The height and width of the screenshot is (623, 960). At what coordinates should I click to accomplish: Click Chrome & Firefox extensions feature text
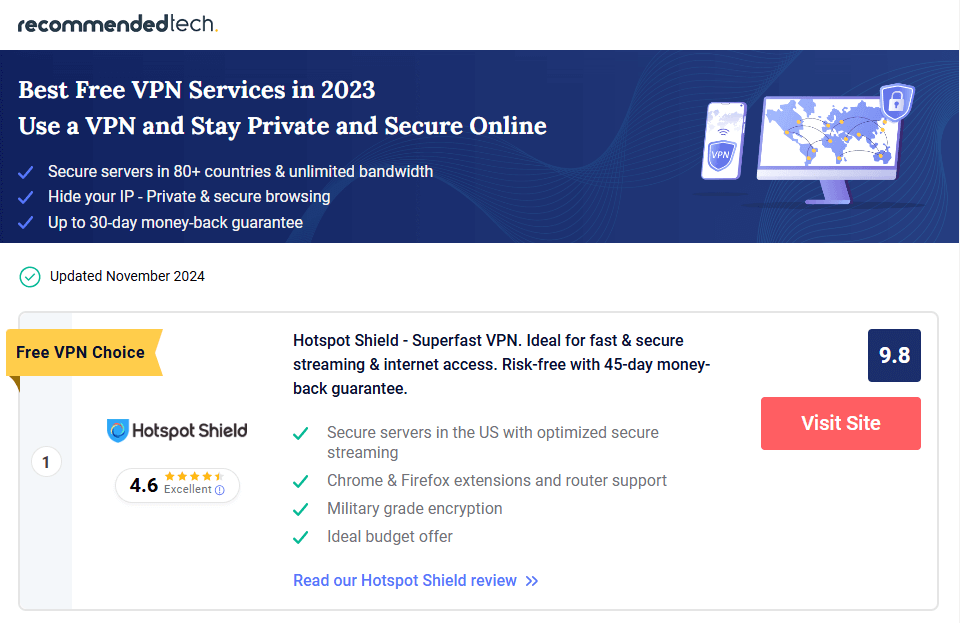tap(496, 481)
